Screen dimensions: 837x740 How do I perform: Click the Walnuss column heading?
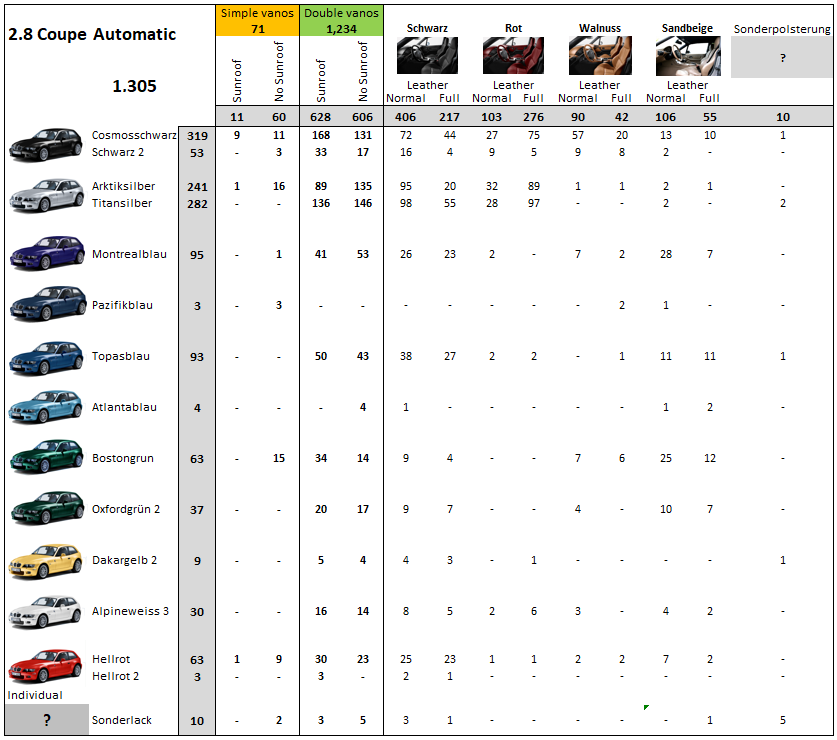600,28
